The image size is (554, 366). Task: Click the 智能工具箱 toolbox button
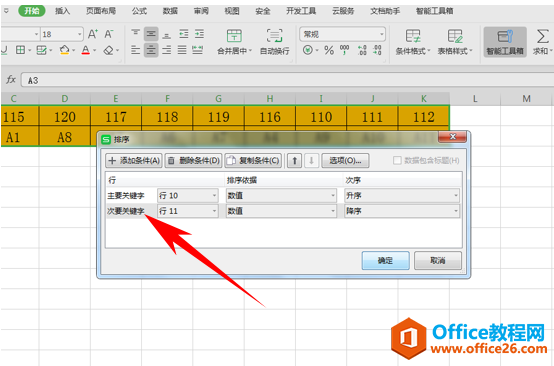pos(505,42)
